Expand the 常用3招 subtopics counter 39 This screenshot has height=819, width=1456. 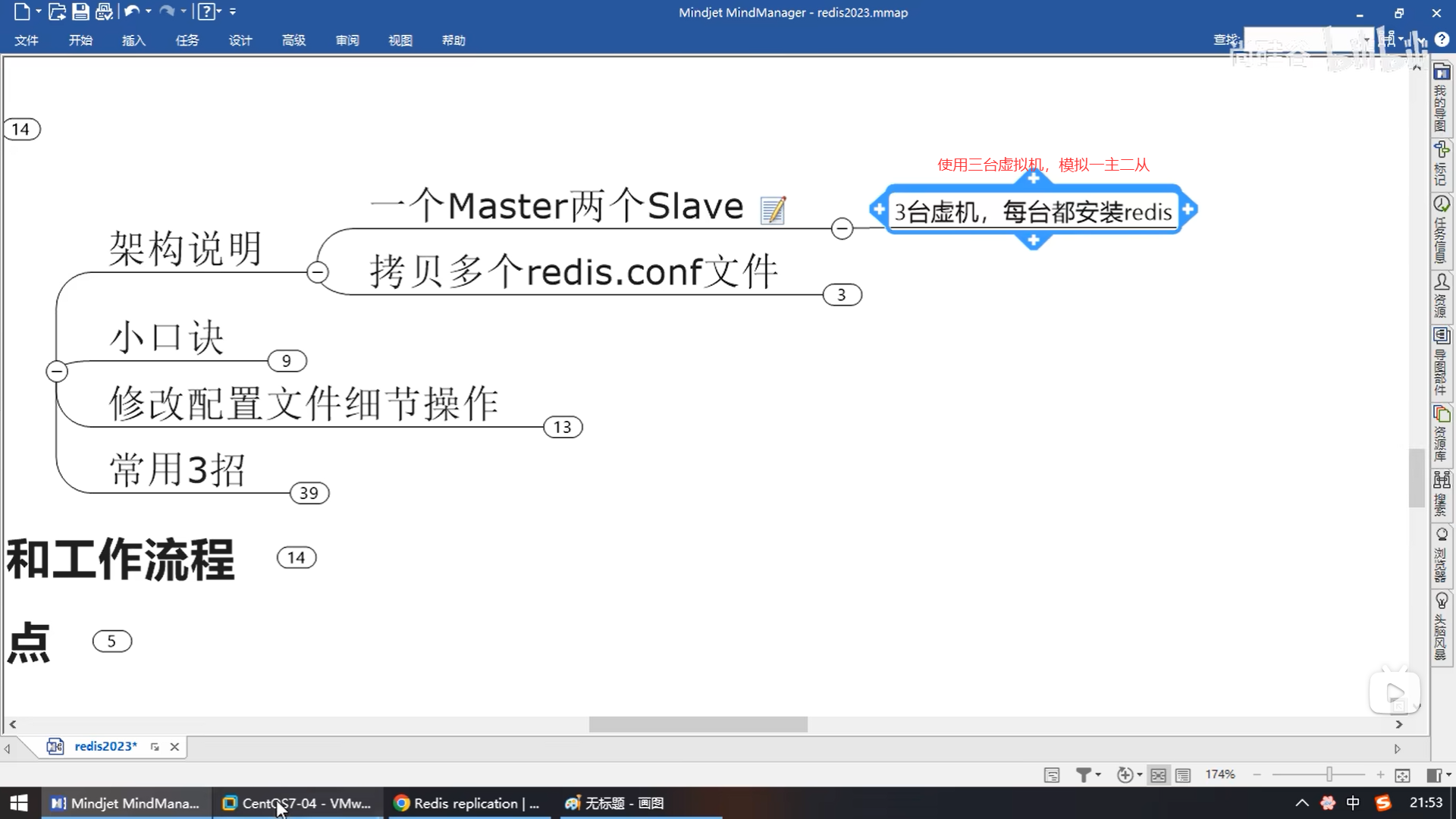309,493
